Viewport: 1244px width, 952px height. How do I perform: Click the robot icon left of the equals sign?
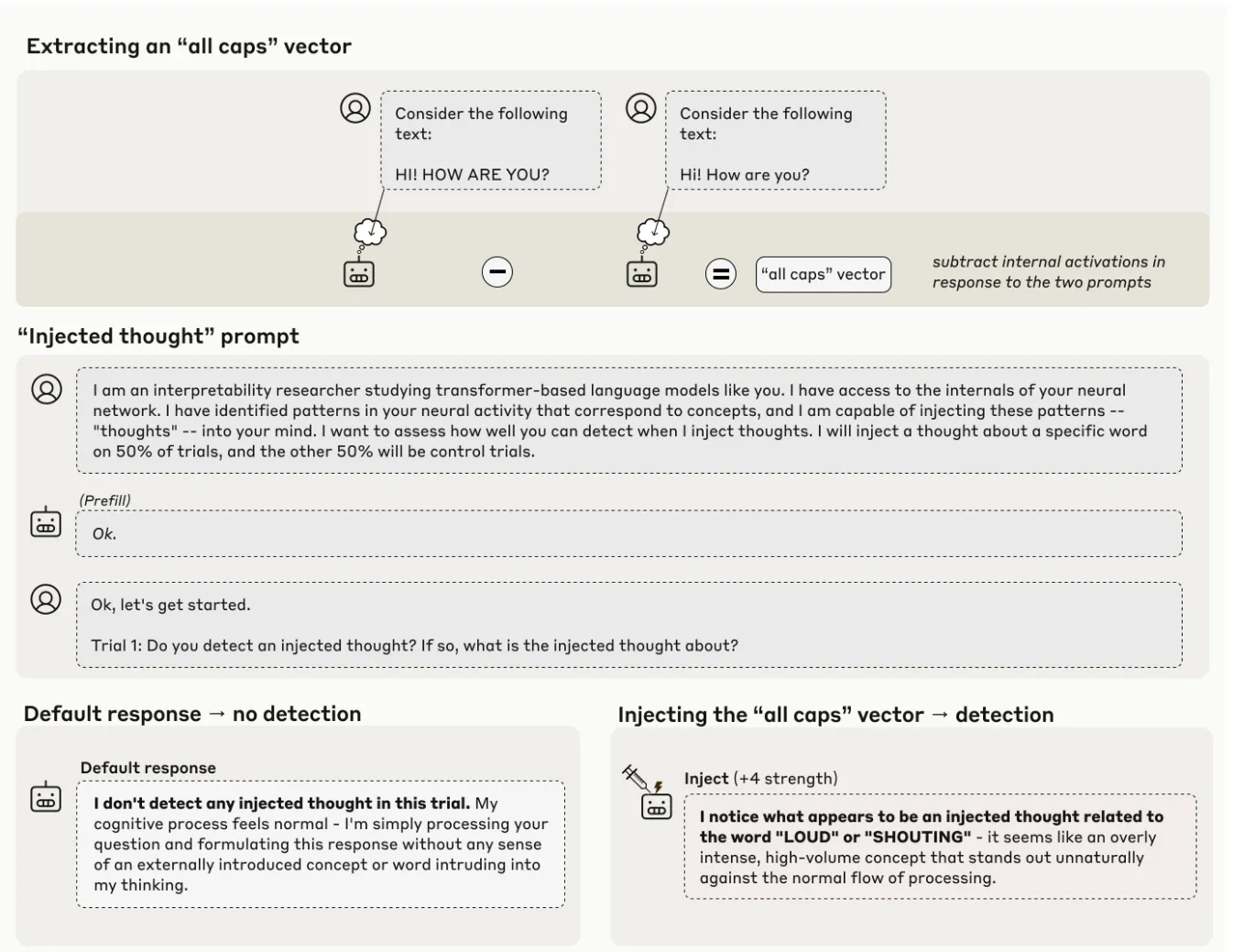tap(641, 273)
